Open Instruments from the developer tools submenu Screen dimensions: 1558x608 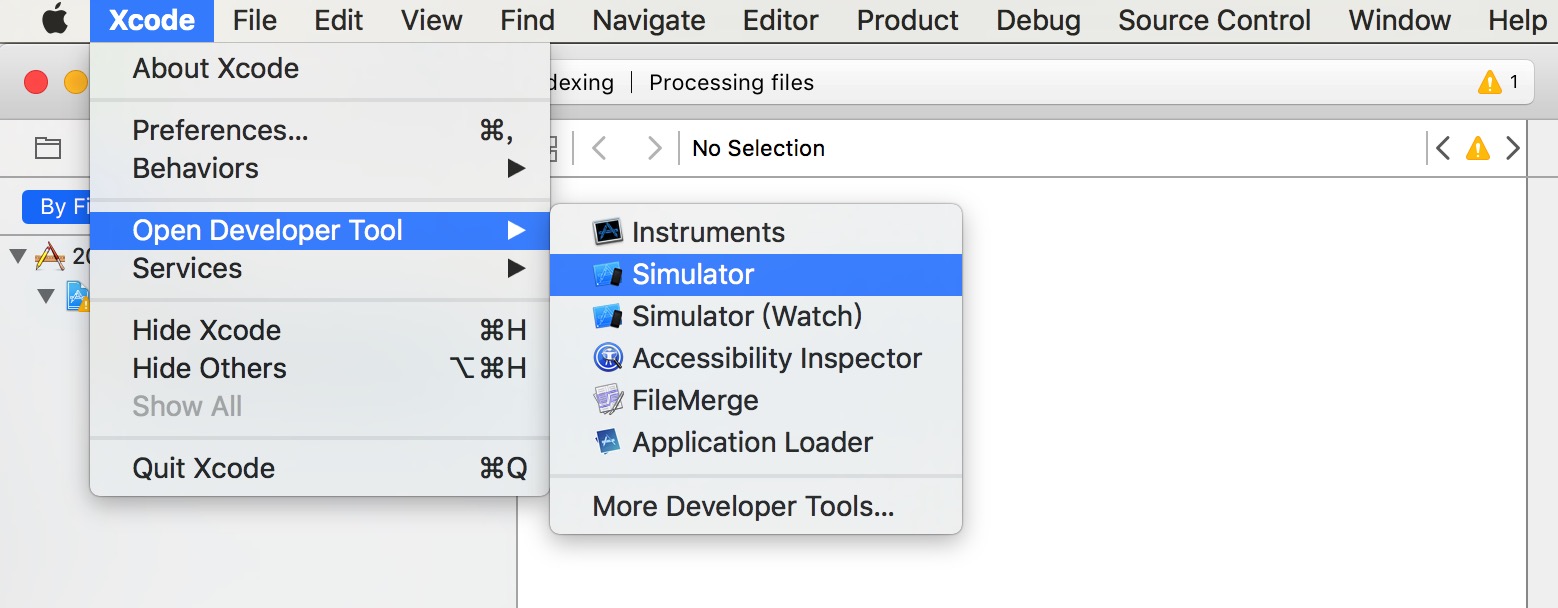(707, 232)
